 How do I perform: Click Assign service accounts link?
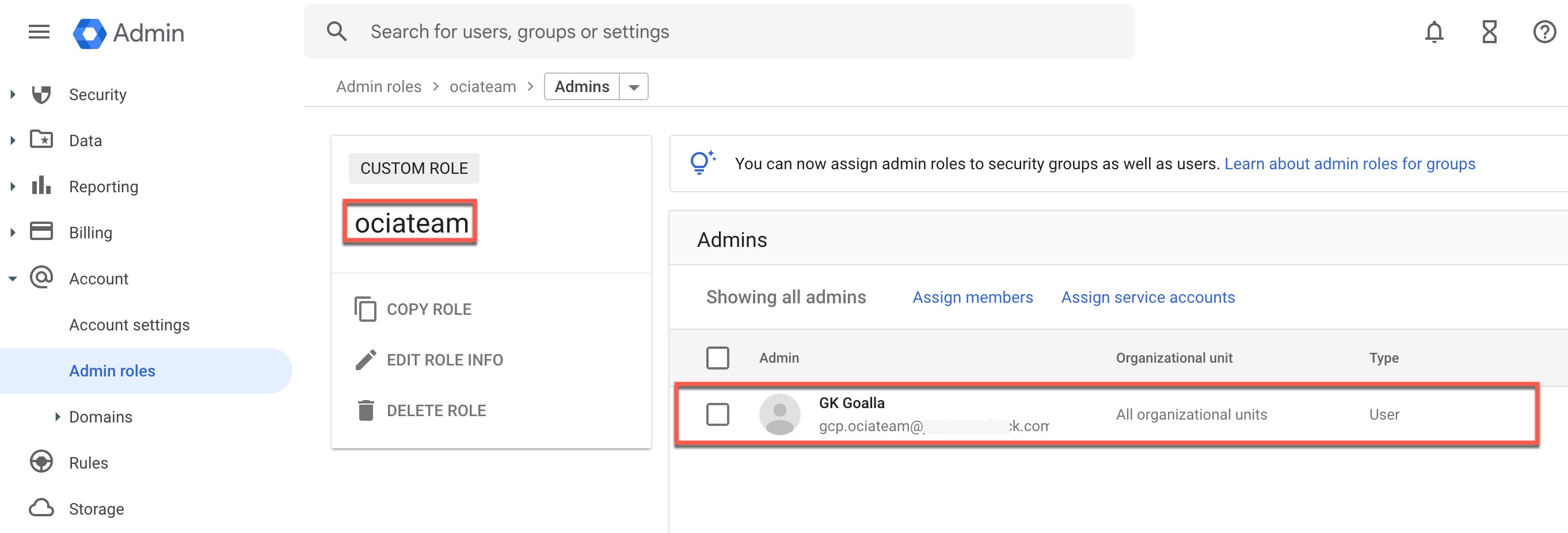(1147, 297)
